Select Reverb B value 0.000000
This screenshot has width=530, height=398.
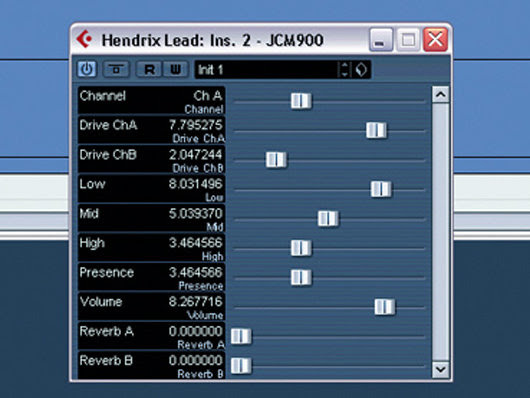click(195, 360)
